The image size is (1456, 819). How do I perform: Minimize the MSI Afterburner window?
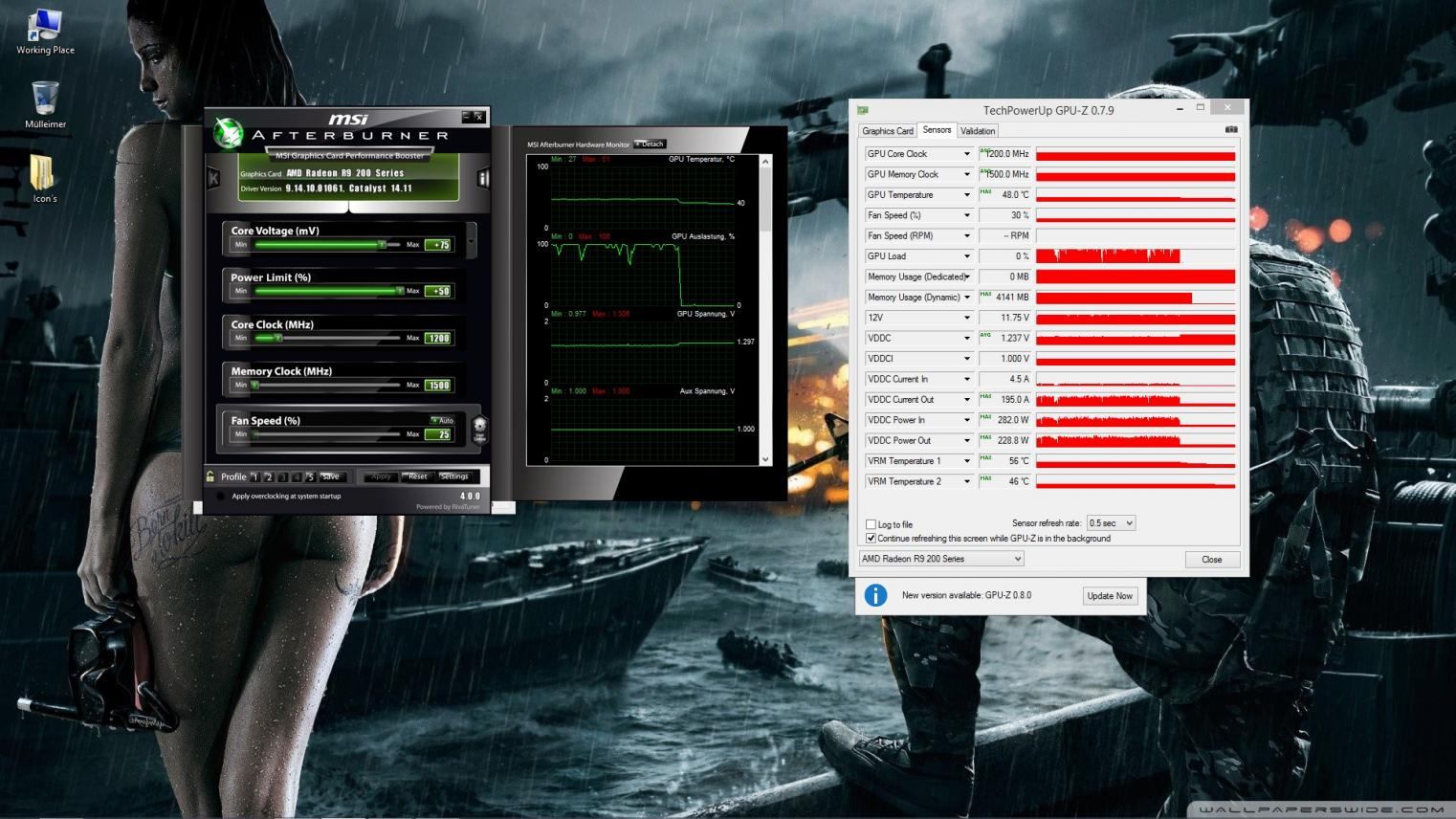[466, 117]
